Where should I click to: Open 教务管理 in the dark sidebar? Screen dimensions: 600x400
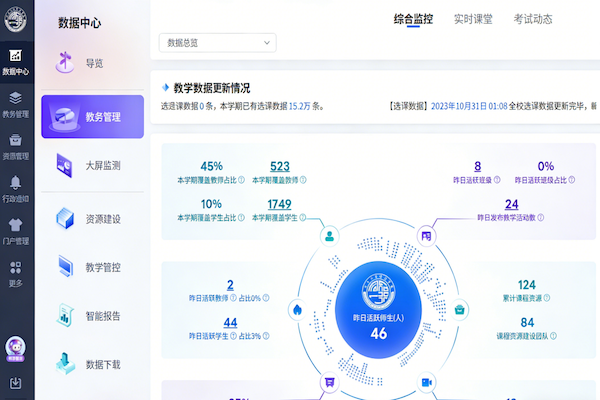[16, 103]
